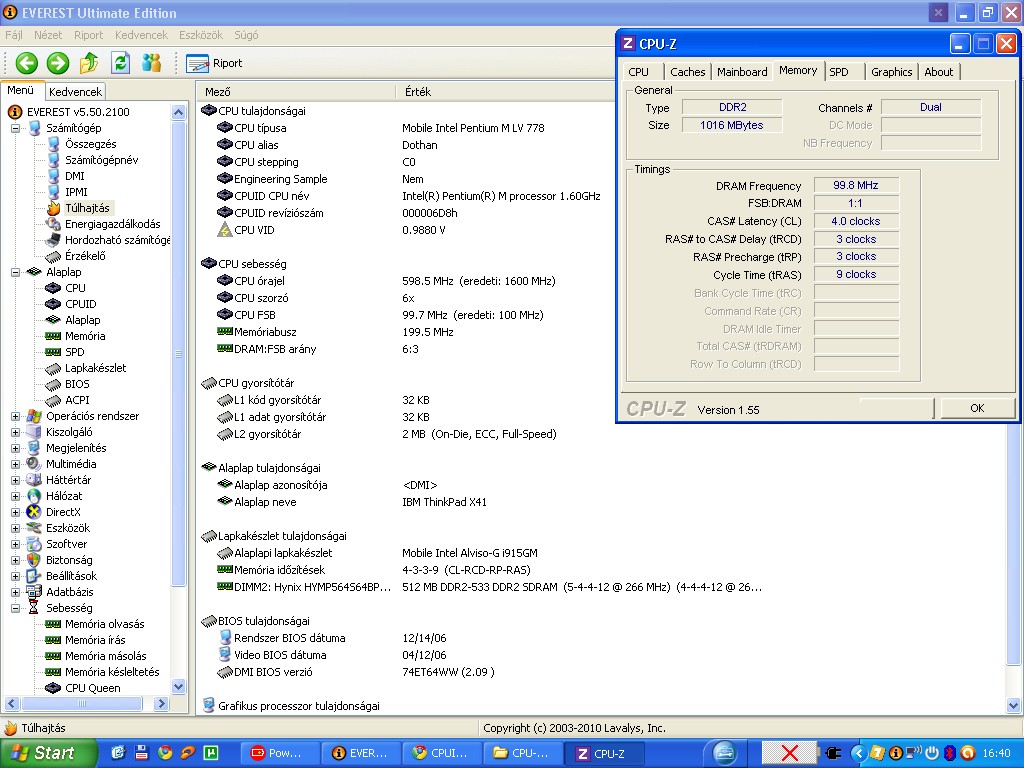Open the Pow... taskbar button
Screen dimensions: 1024x768
[x=279, y=753]
